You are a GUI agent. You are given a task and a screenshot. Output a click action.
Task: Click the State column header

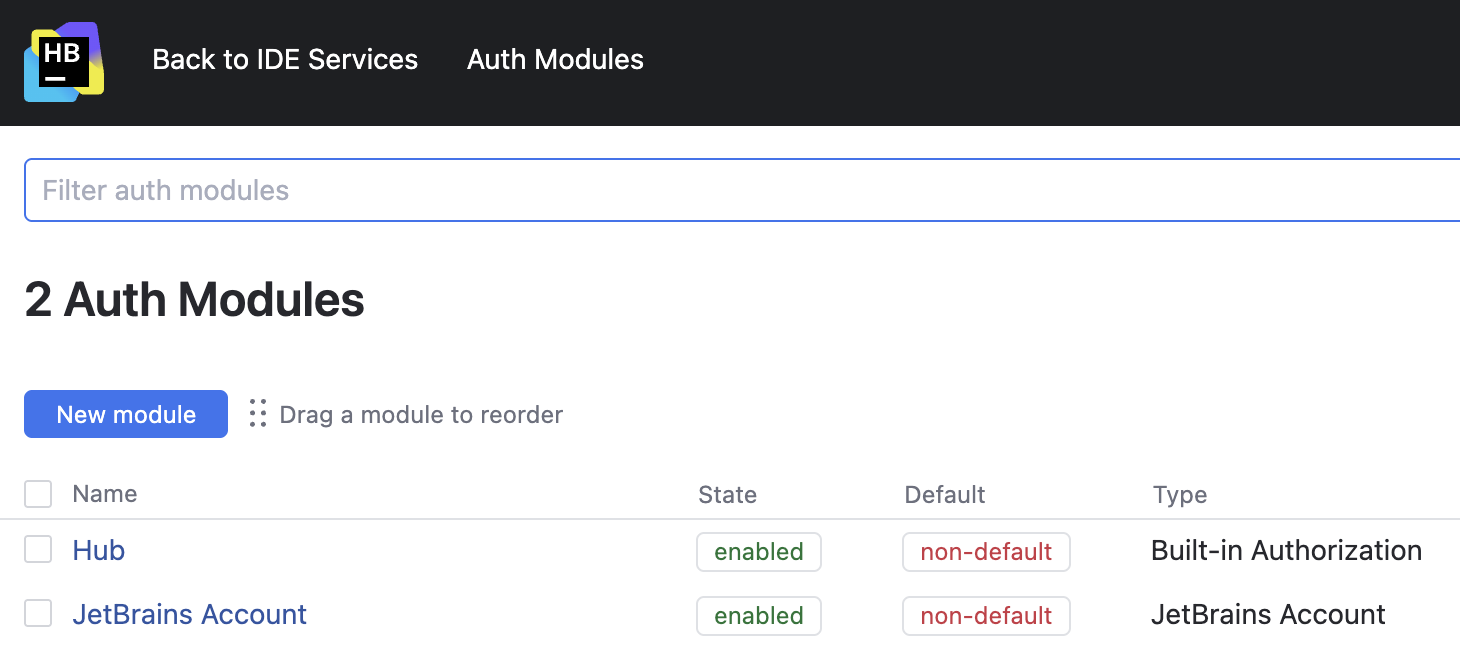click(727, 495)
